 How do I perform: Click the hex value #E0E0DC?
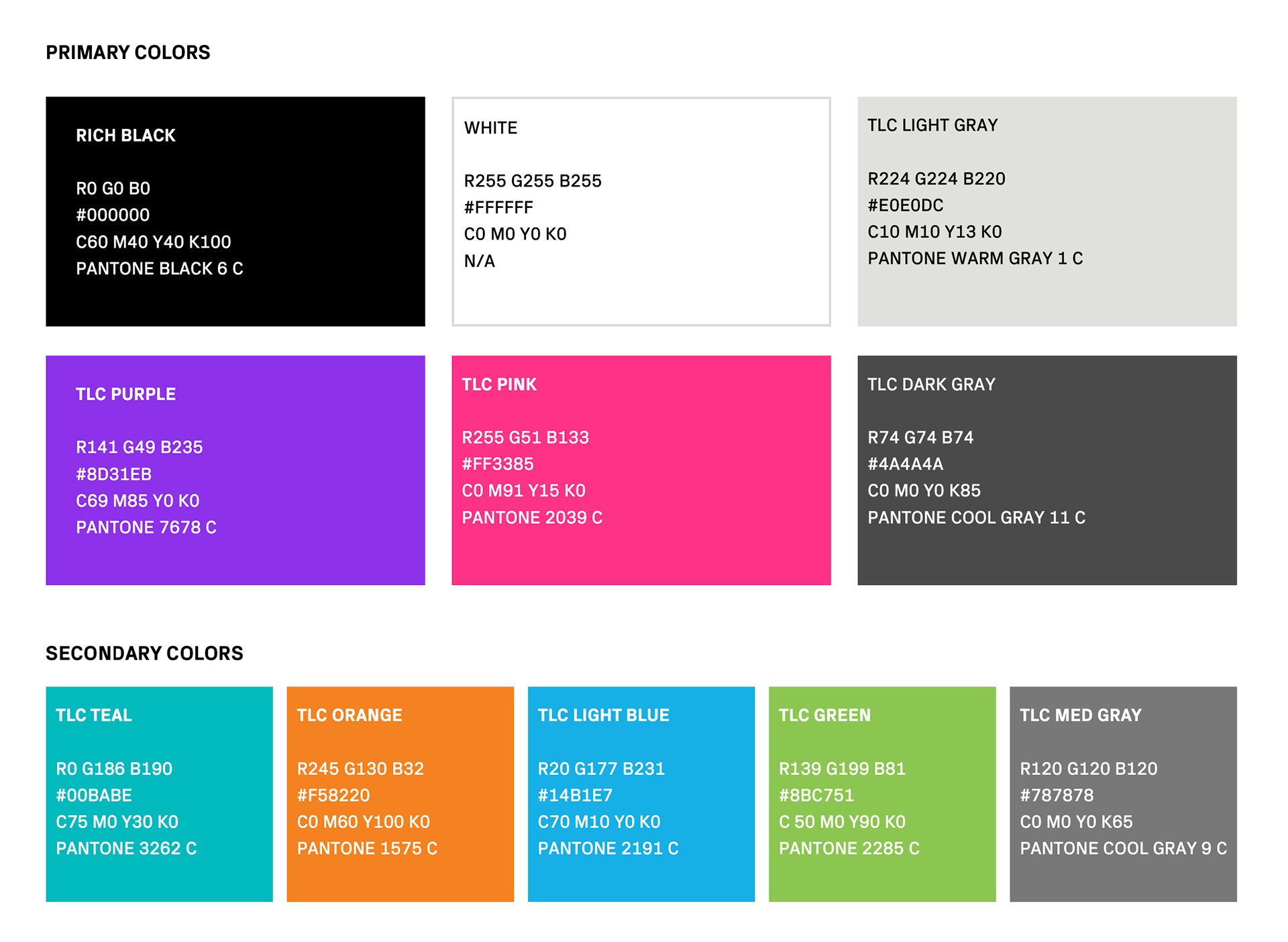pos(906,205)
